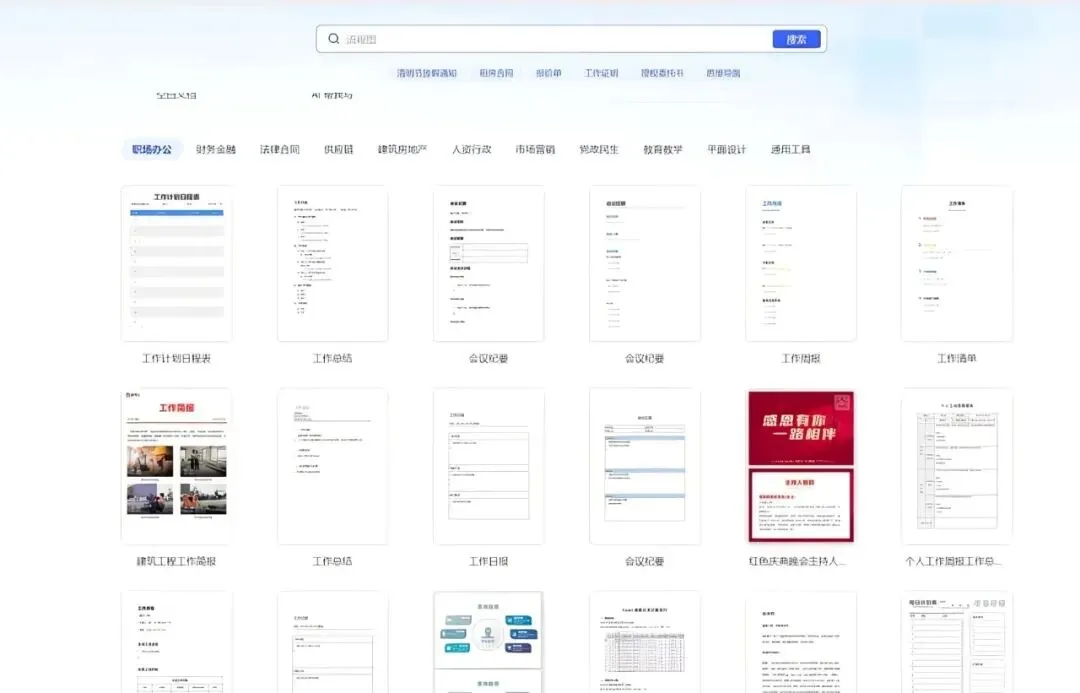
Task: Open the 思维导图 suggested search link
Action: point(723,73)
